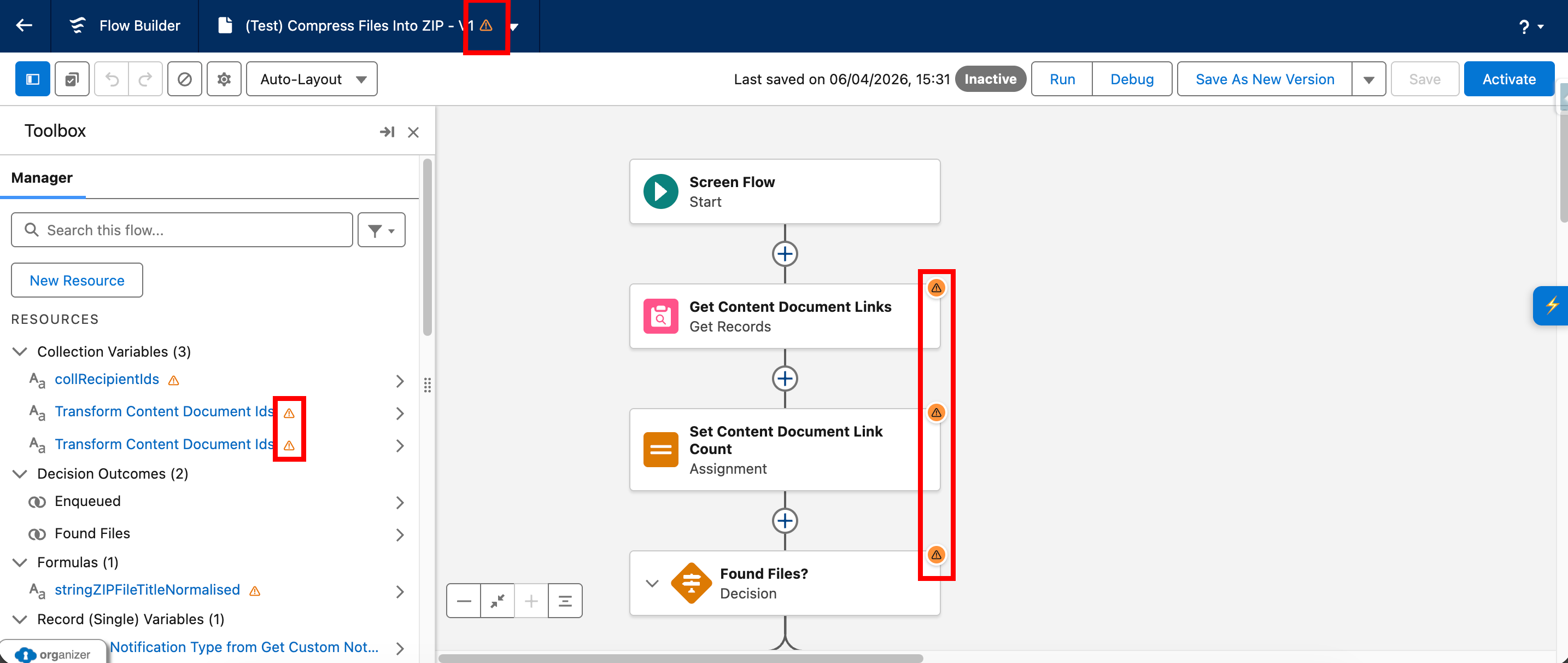The height and width of the screenshot is (663, 1568).
Task: Open the Auto-Layout dropdown
Action: [x=312, y=79]
